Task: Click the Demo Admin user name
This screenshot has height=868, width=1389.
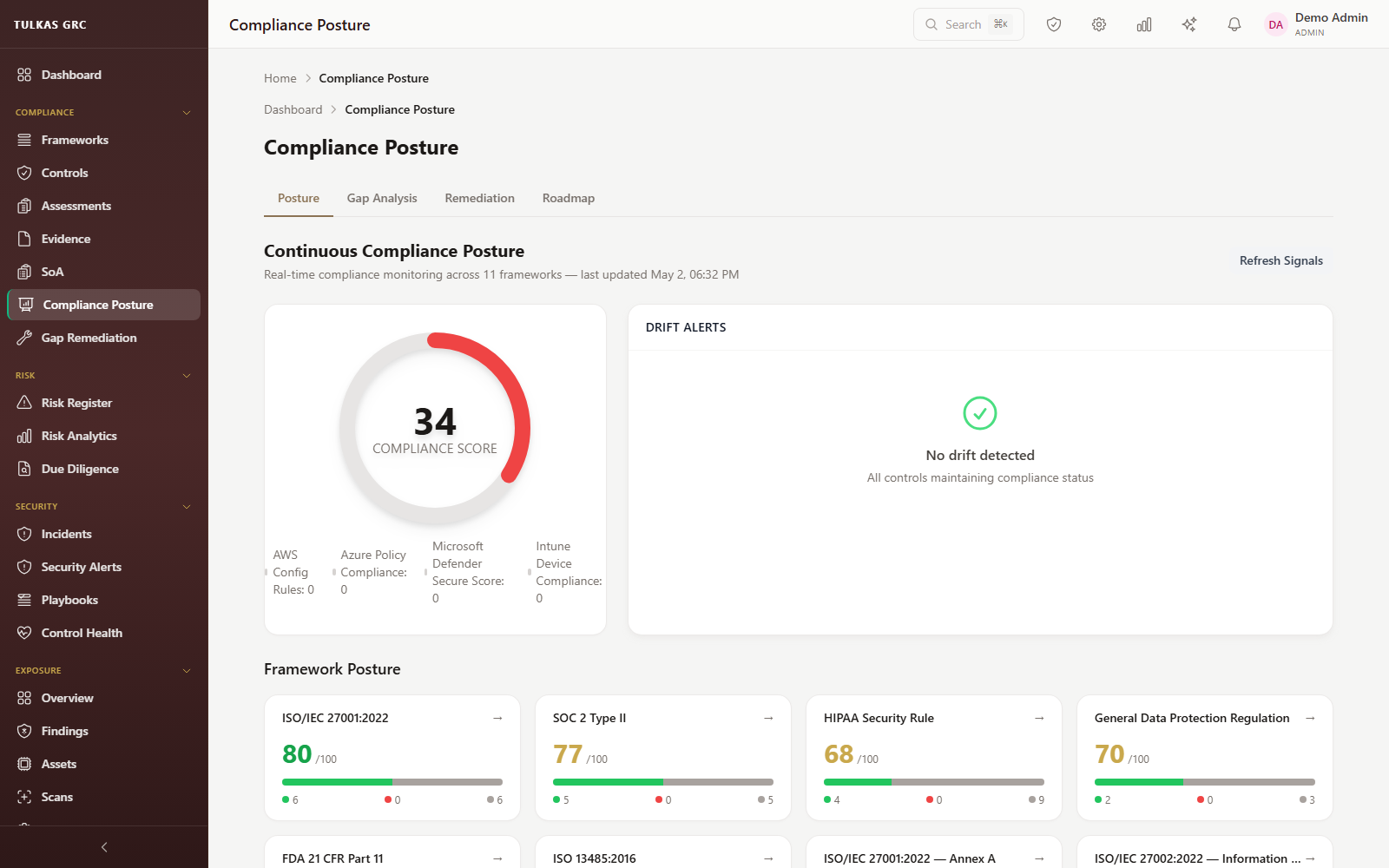Action: tap(1332, 17)
